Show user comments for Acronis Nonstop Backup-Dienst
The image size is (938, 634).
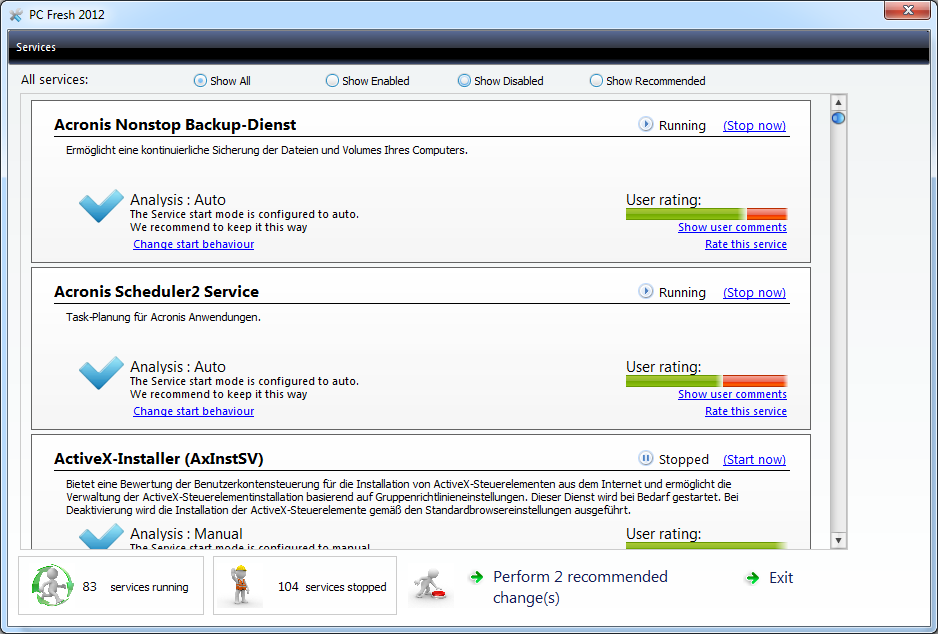click(x=732, y=227)
